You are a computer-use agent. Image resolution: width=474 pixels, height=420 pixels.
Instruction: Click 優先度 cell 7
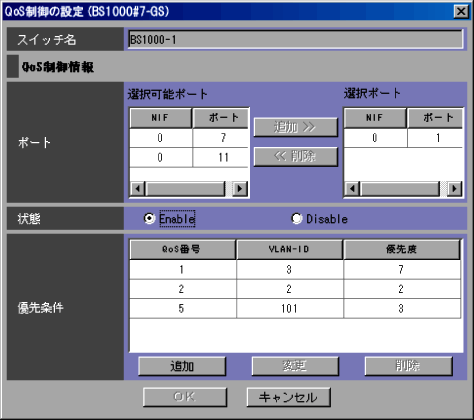click(x=402, y=269)
